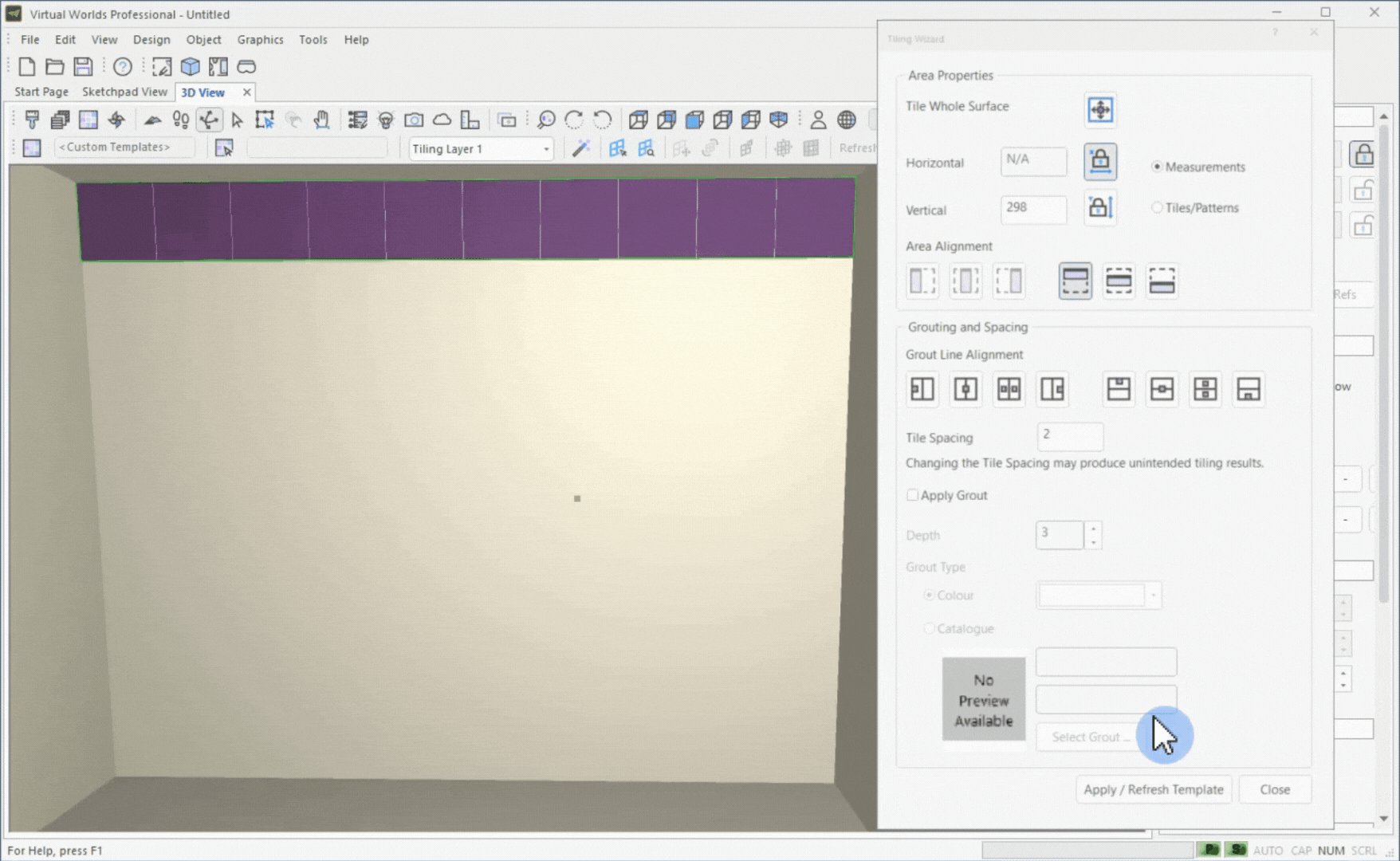
Task: Toggle the Vertical lock icon
Action: click(1100, 208)
